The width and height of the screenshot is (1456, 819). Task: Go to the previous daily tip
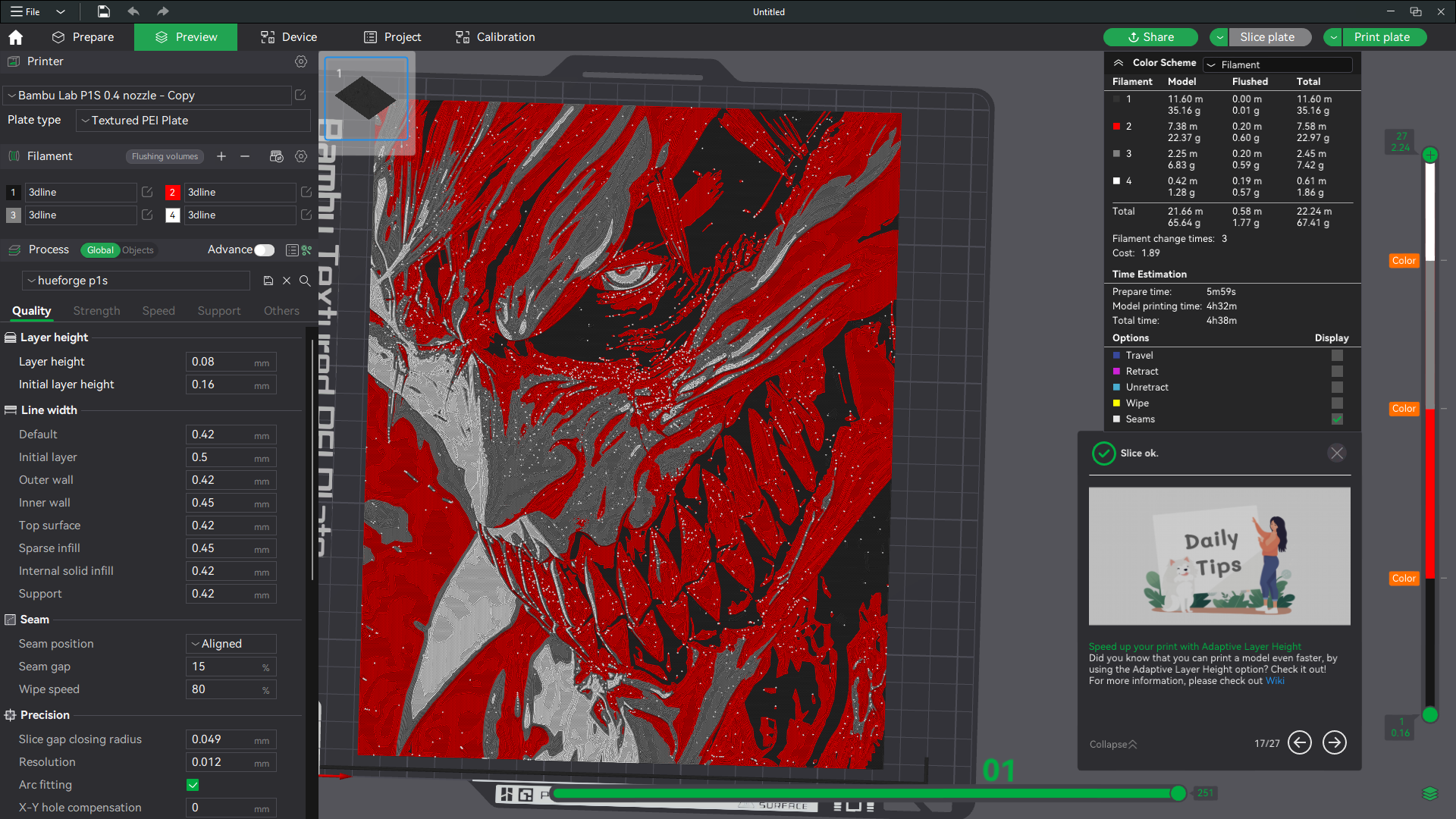point(1299,742)
